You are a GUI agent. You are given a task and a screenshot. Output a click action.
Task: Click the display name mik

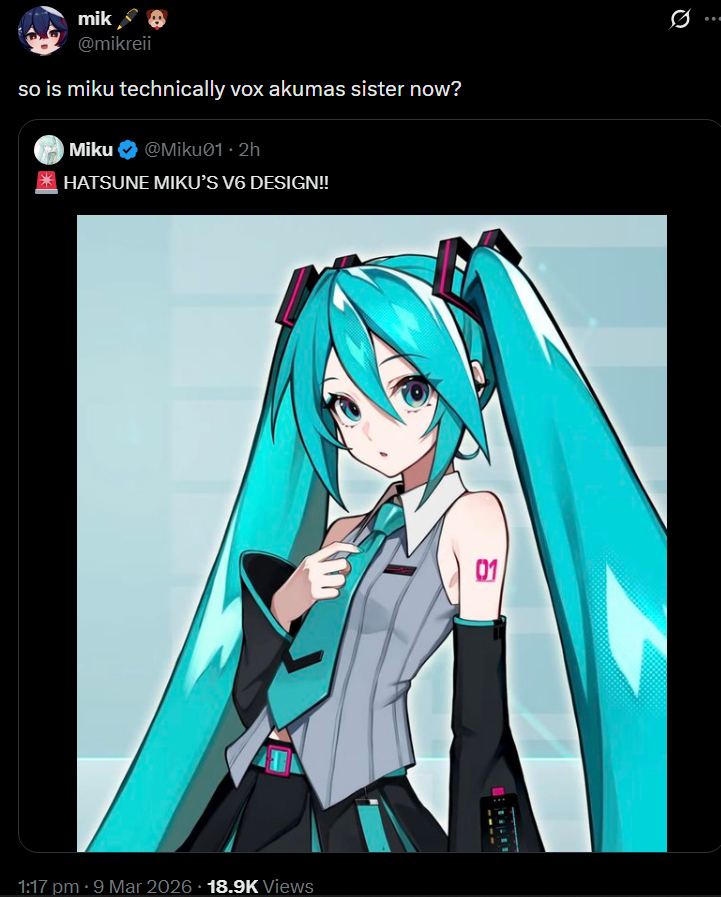pos(94,19)
